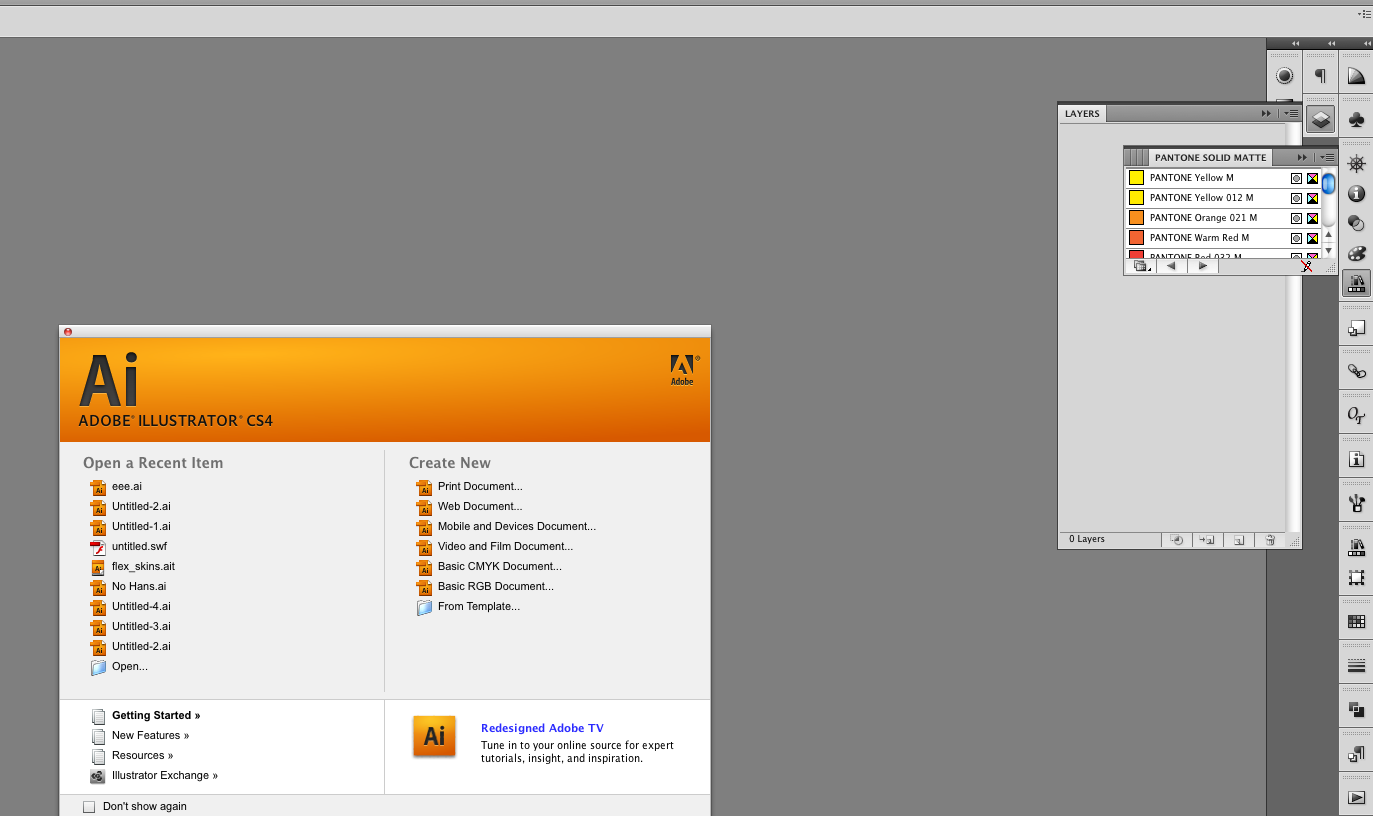
Task: Open the Links panel chain icon
Action: [x=1356, y=372]
